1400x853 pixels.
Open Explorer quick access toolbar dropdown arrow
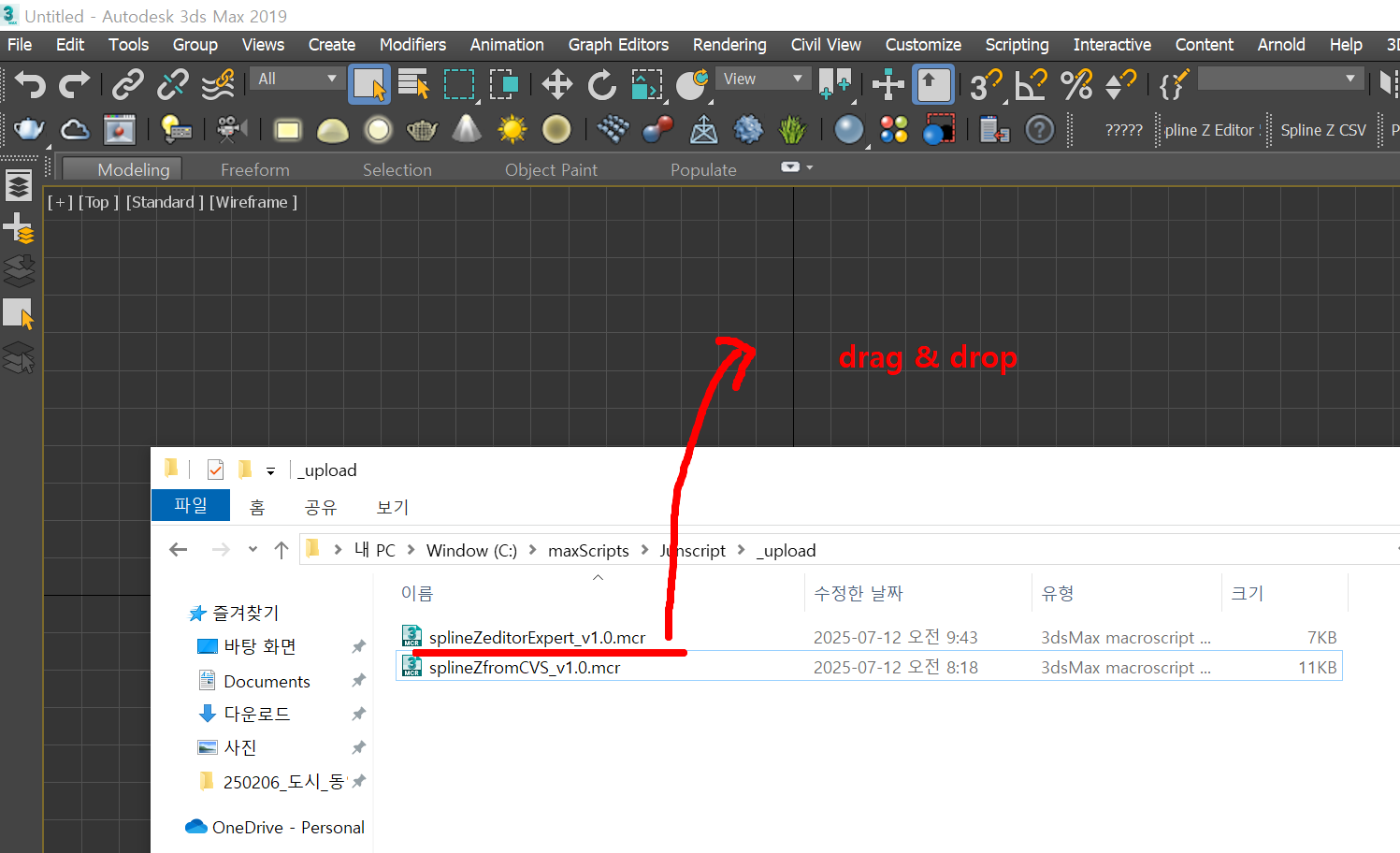270,470
